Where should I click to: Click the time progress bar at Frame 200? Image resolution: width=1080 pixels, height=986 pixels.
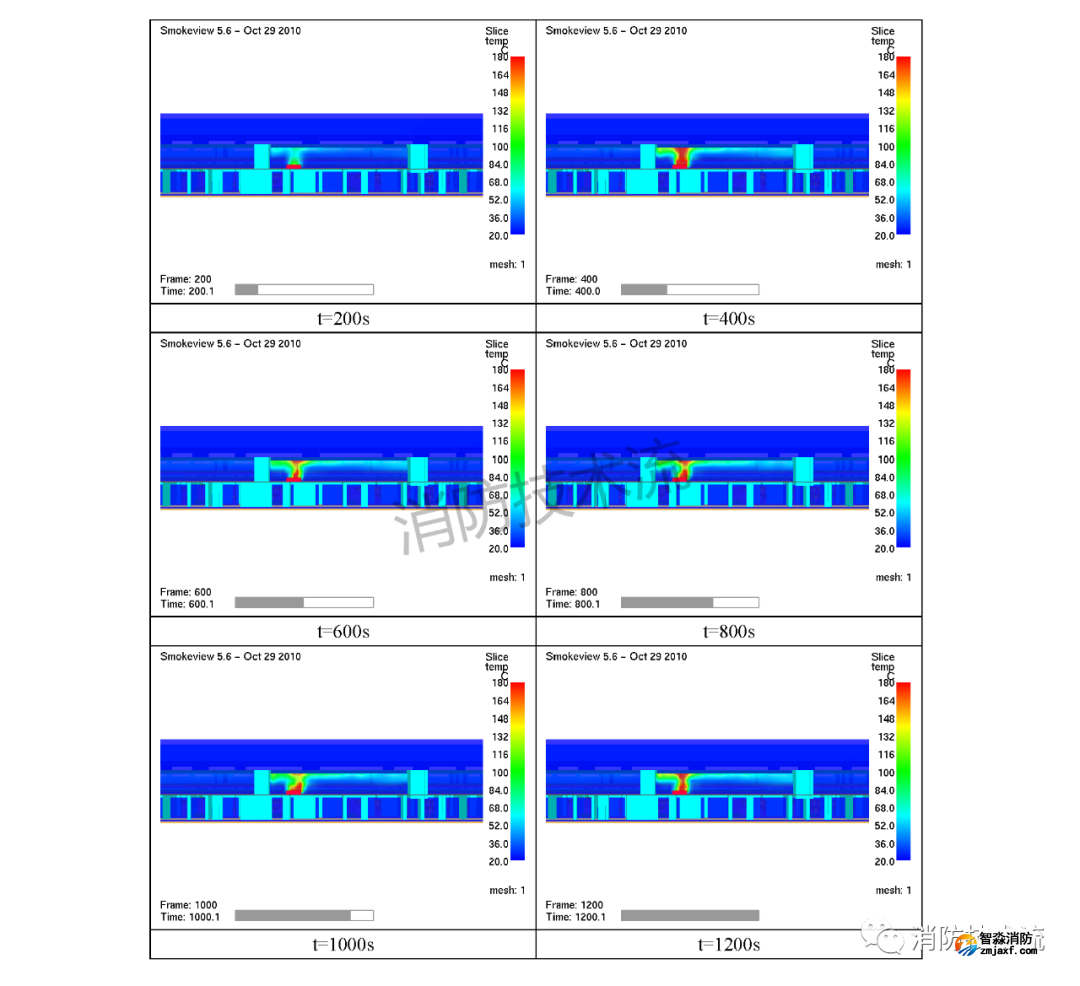[304, 290]
